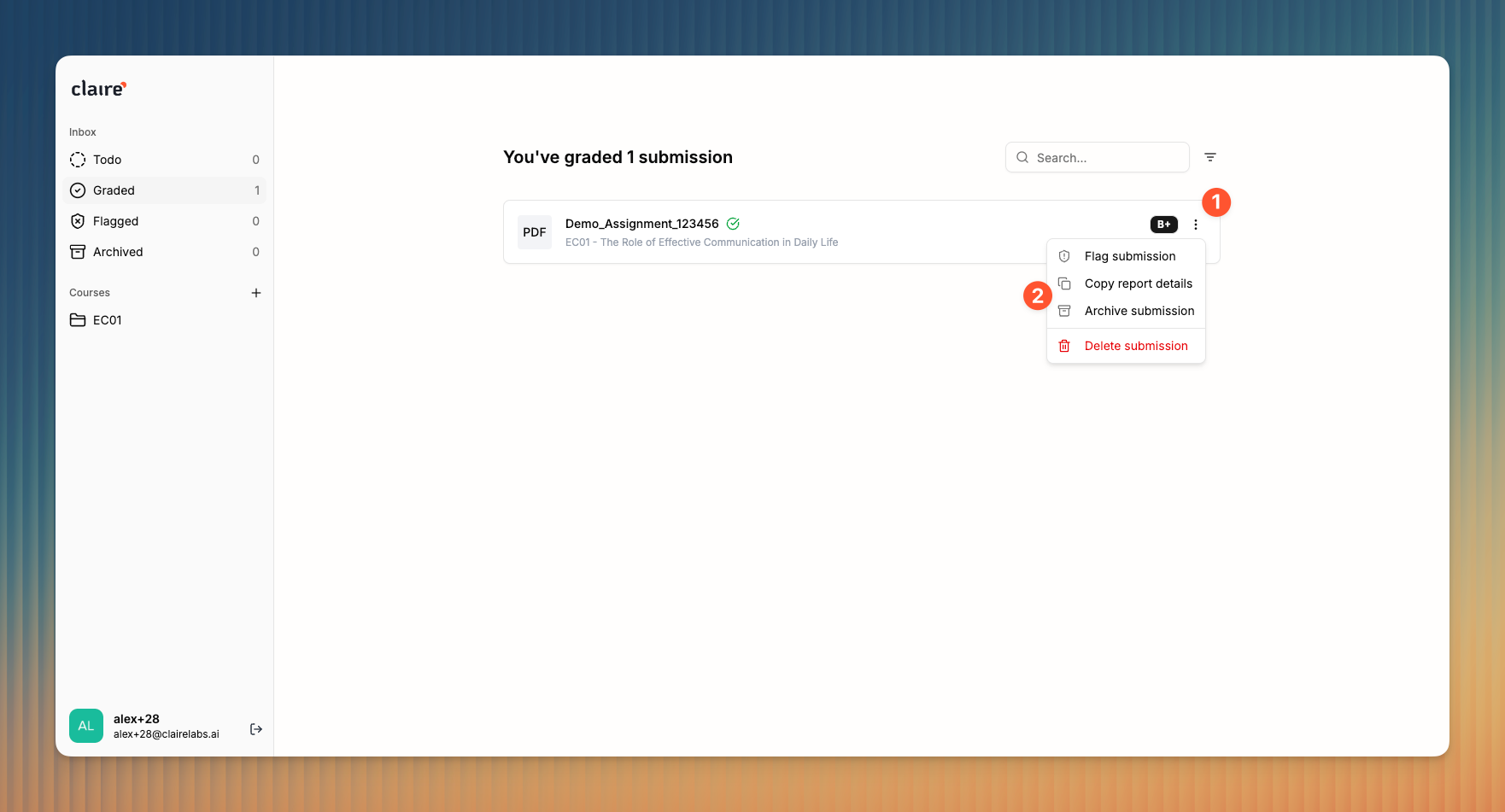Select Copy report details
Screen dimensions: 1505x812
click(x=1126, y=283)
